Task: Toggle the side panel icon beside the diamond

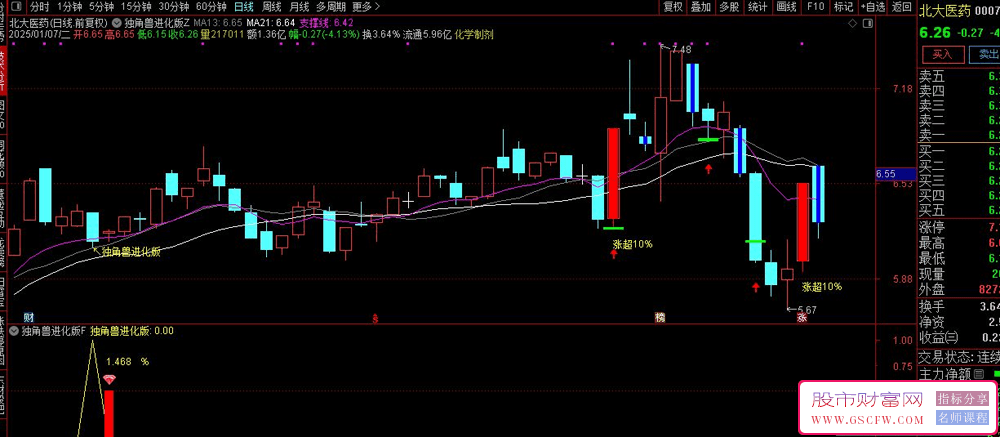Action: (x=867, y=24)
